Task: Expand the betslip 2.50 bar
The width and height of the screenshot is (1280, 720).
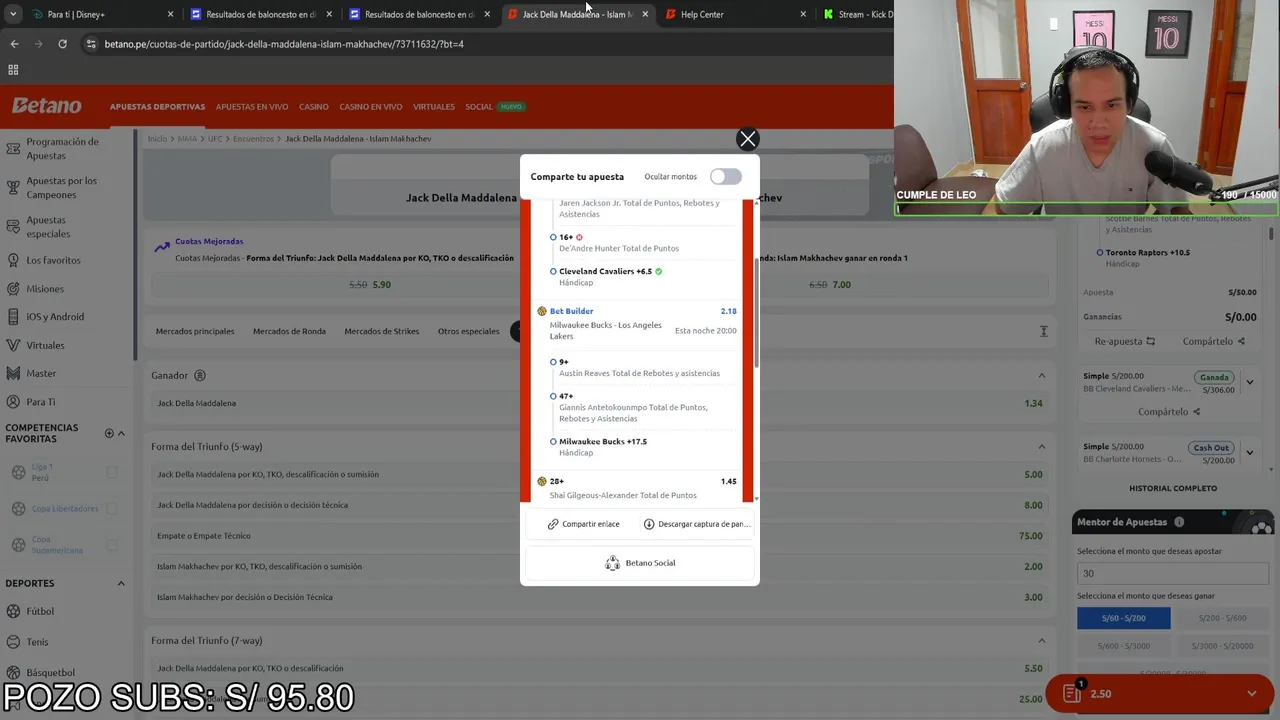Action: (x=1161, y=693)
